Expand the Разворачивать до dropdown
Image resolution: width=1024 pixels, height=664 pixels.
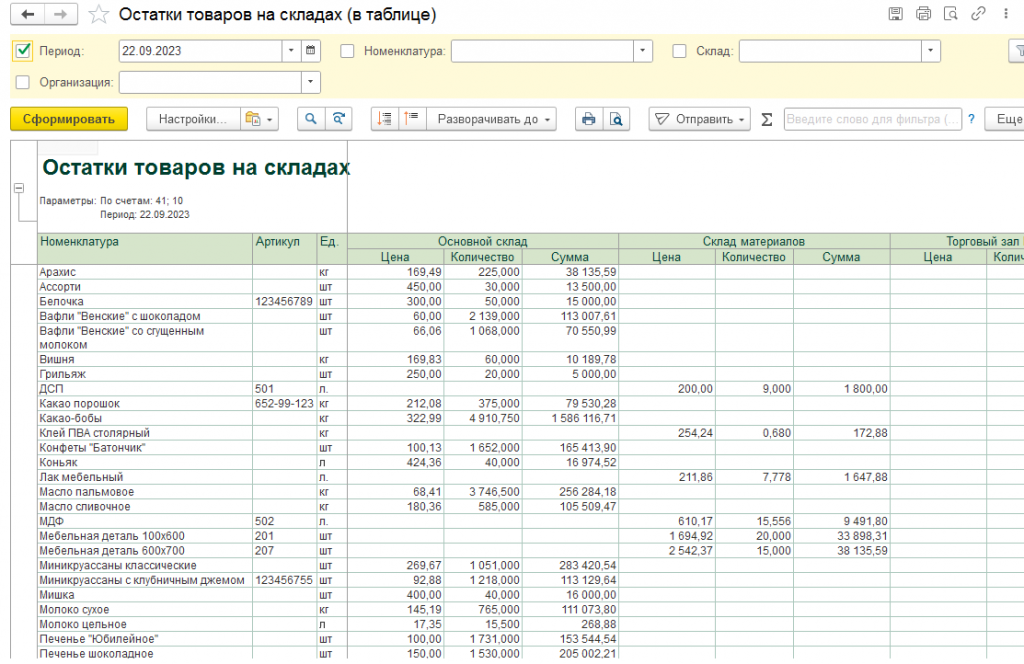491,119
